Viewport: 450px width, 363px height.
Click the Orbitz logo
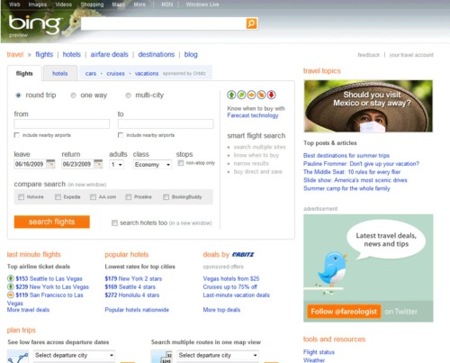[x=243, y=255]
